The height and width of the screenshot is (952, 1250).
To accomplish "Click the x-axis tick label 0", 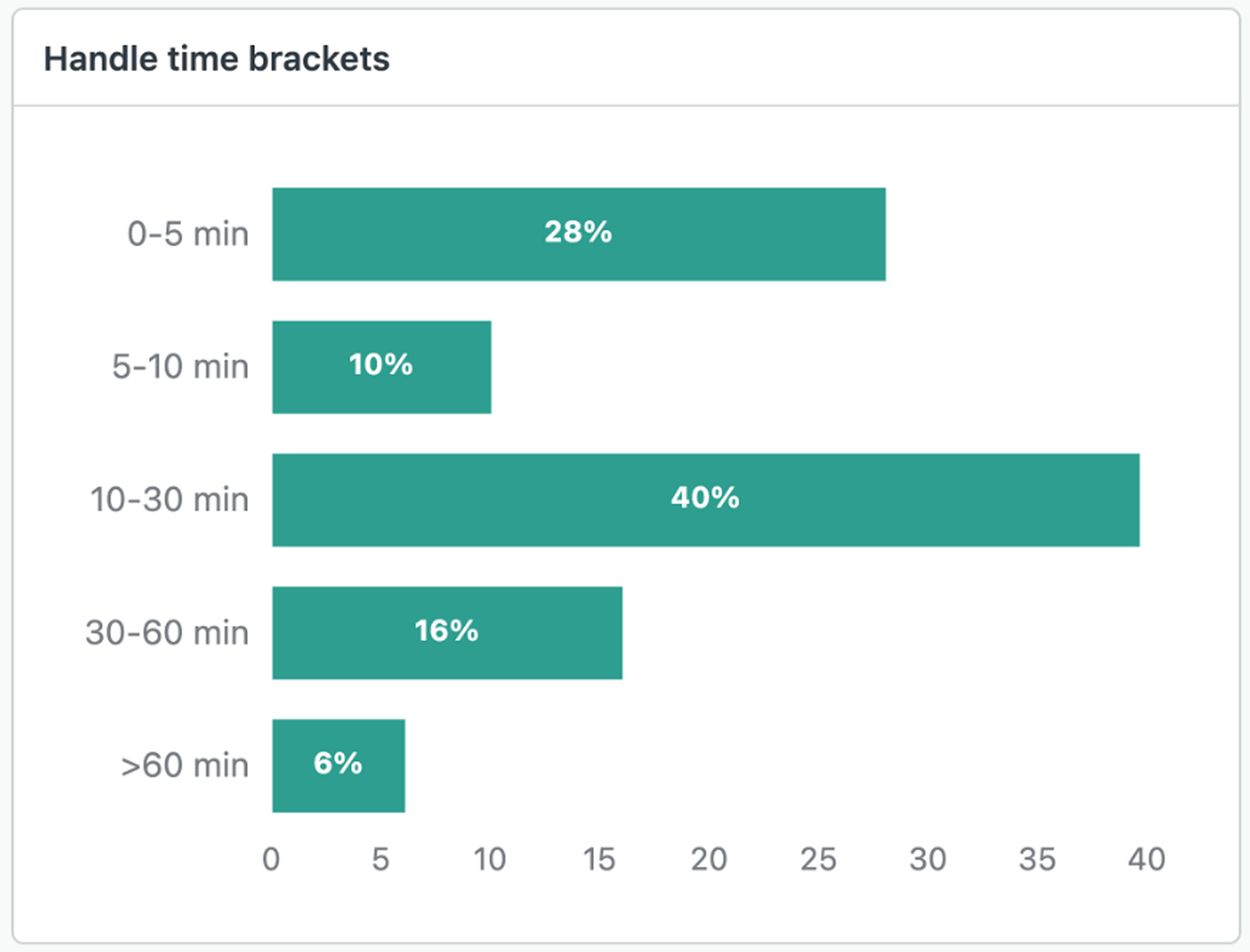I will click(x=272, y=859).
